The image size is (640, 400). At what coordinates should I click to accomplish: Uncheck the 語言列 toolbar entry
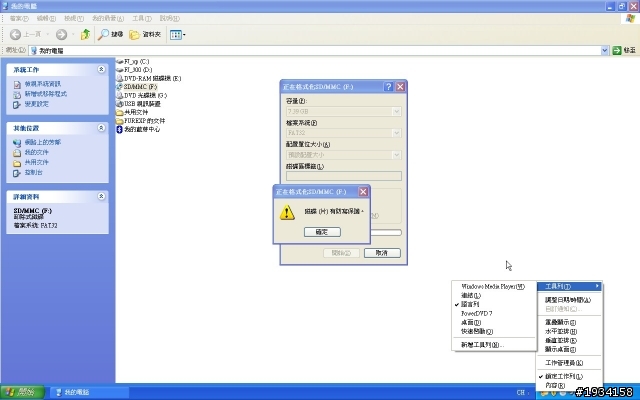click(494, 304)
